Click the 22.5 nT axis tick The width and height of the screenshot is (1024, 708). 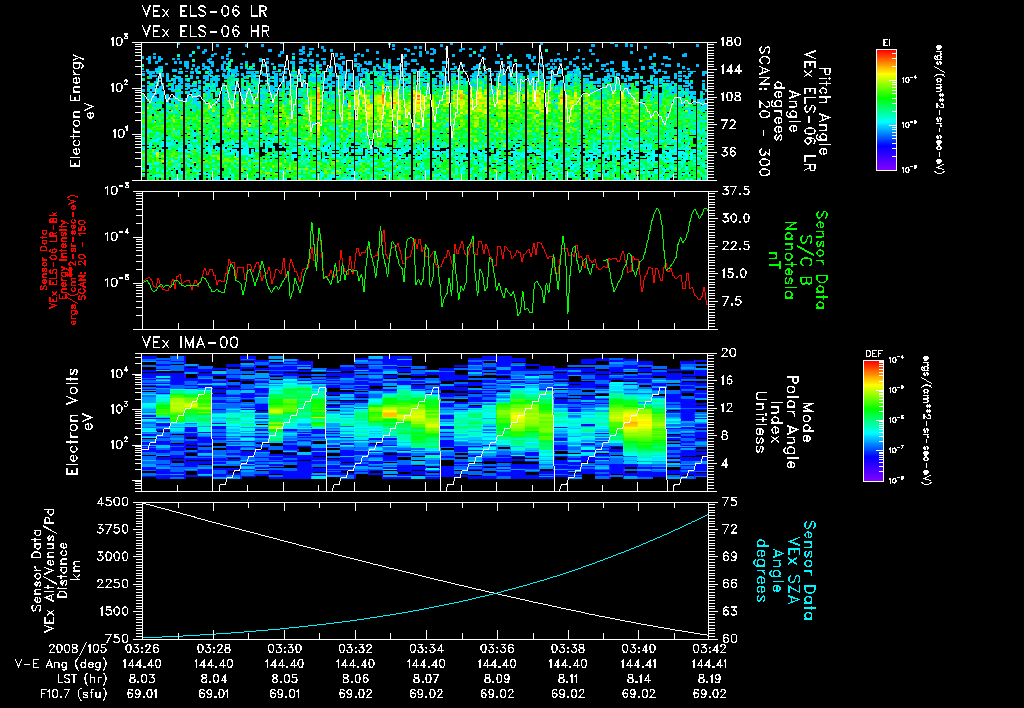coord(735,246)
